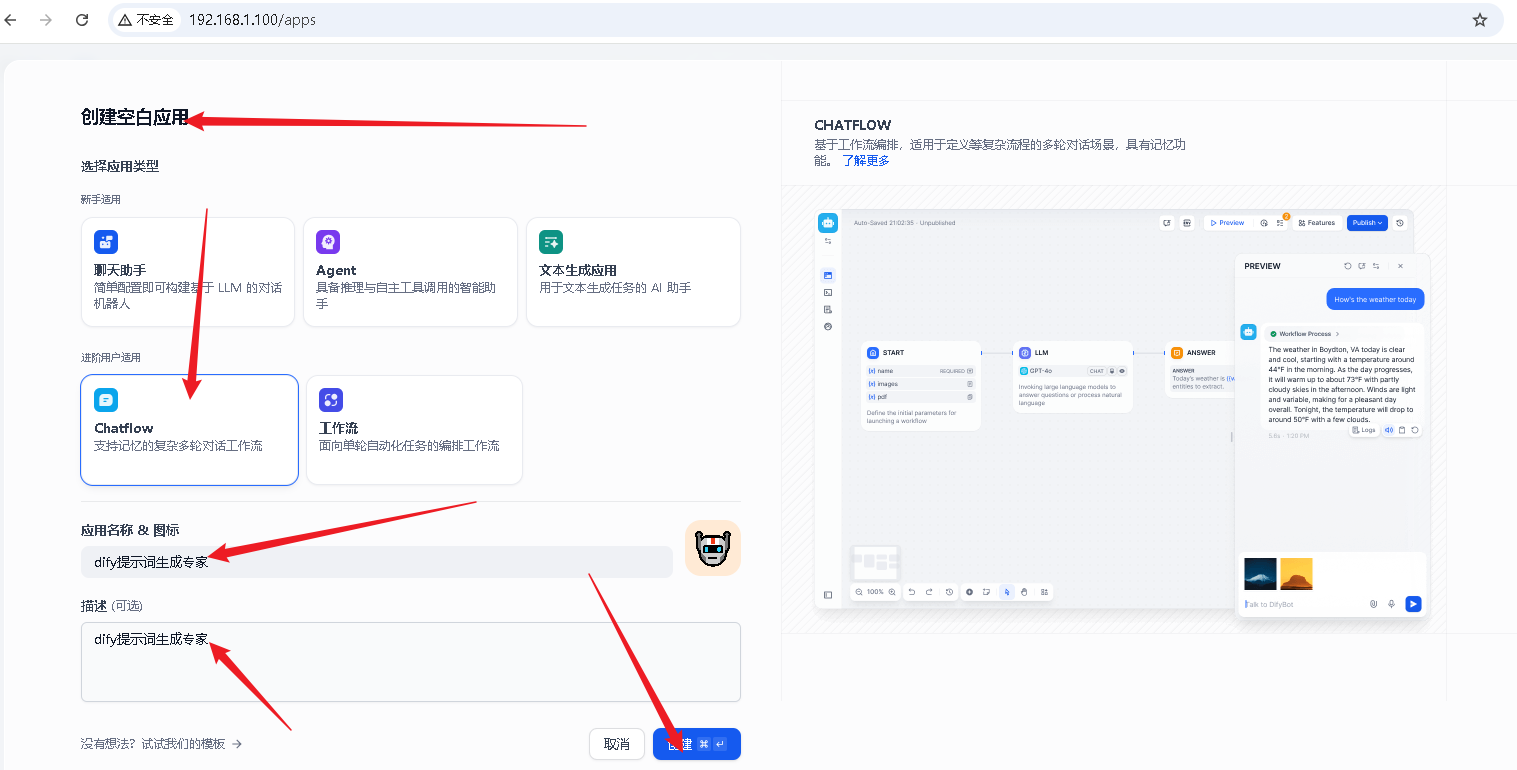Click the microphone icon in the preview chat
This screenshot has width=1517, height=770.
[x=1391, y=604]
